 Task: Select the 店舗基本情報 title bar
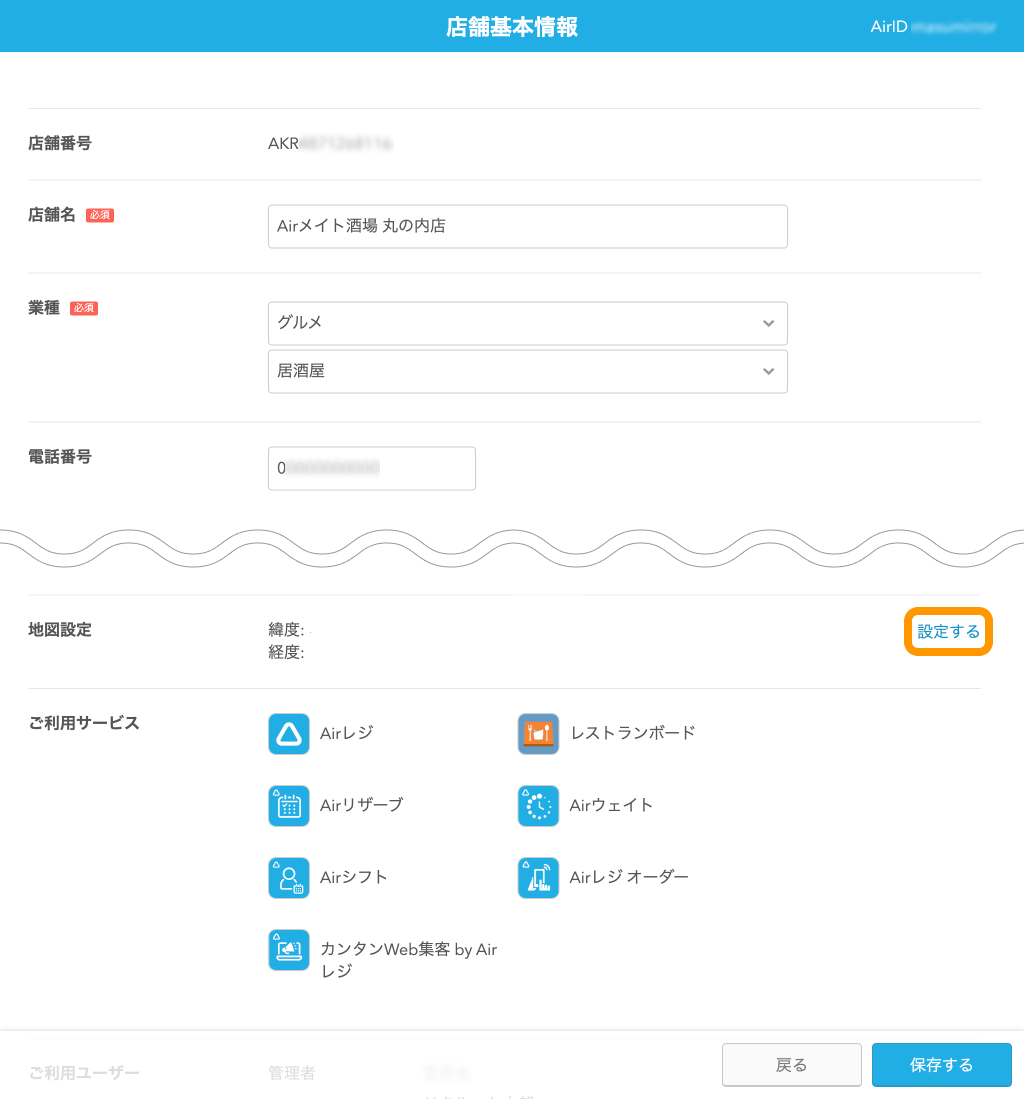pos(512,26)
